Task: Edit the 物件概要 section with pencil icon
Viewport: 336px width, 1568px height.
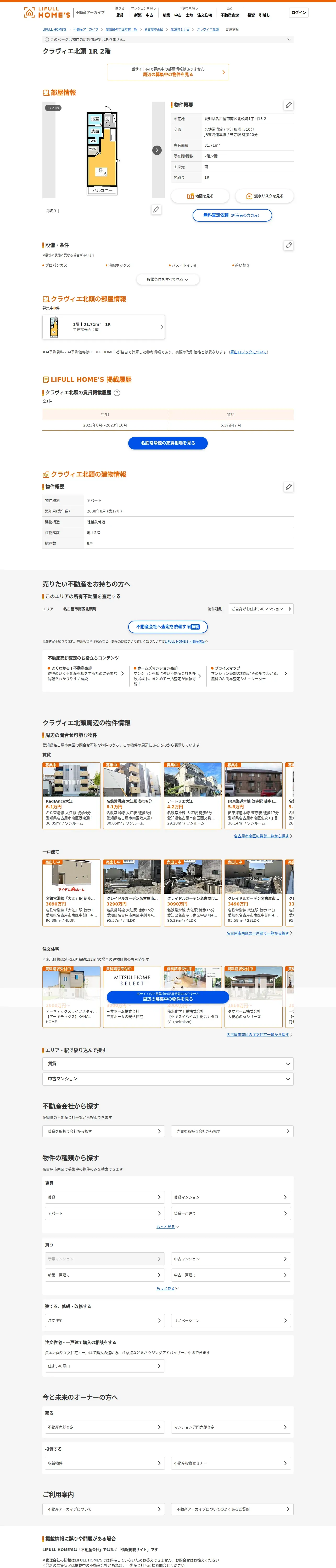Action: point(288,105)
